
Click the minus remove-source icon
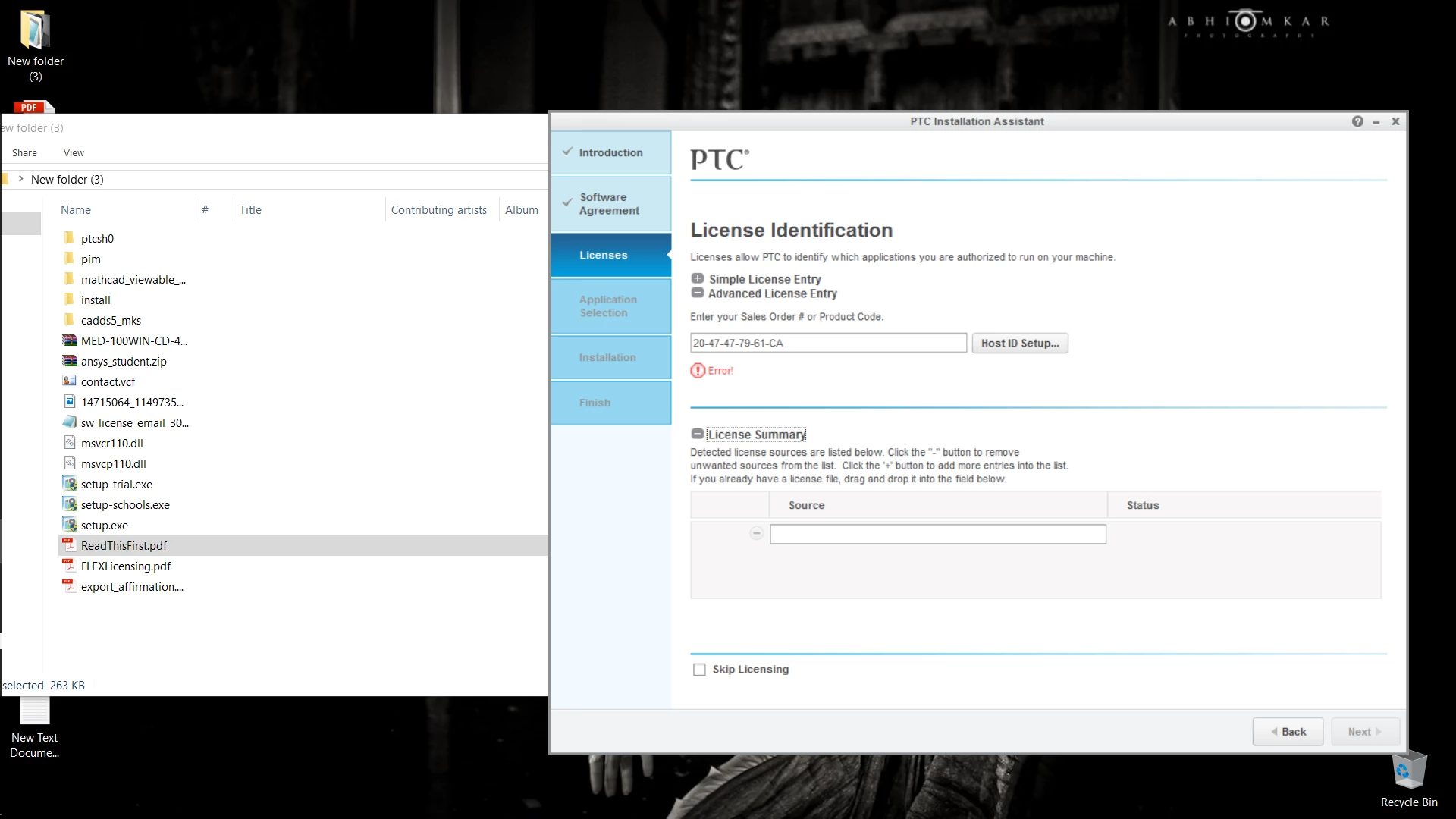tap(756, 534)
